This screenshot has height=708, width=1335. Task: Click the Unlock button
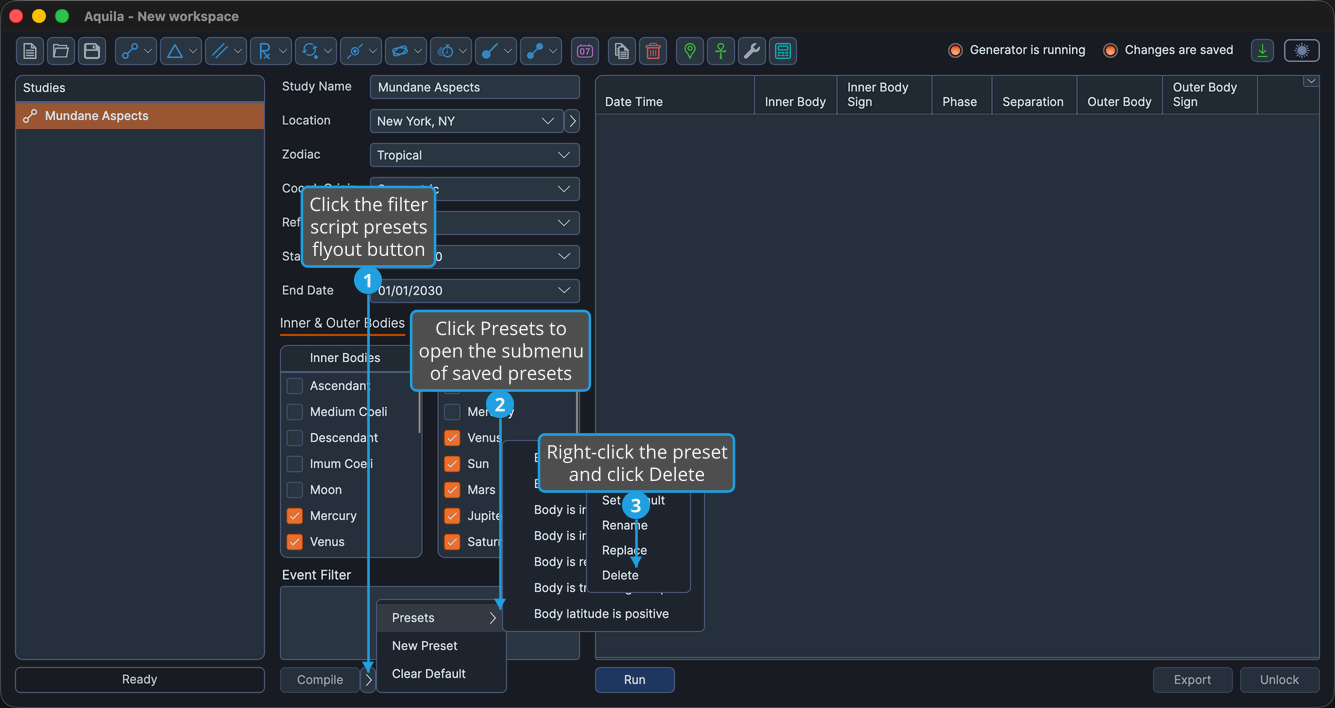coord(1279,680)
